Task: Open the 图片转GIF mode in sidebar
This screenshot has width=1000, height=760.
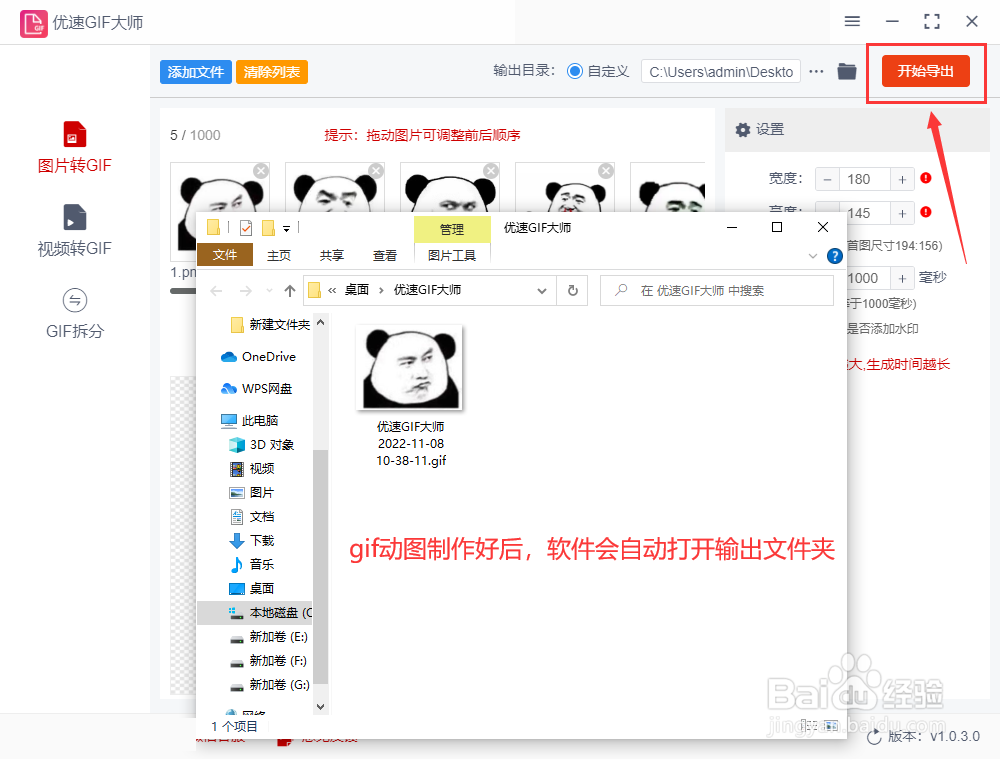Action: pyautogui.click(x=74, y=148)
